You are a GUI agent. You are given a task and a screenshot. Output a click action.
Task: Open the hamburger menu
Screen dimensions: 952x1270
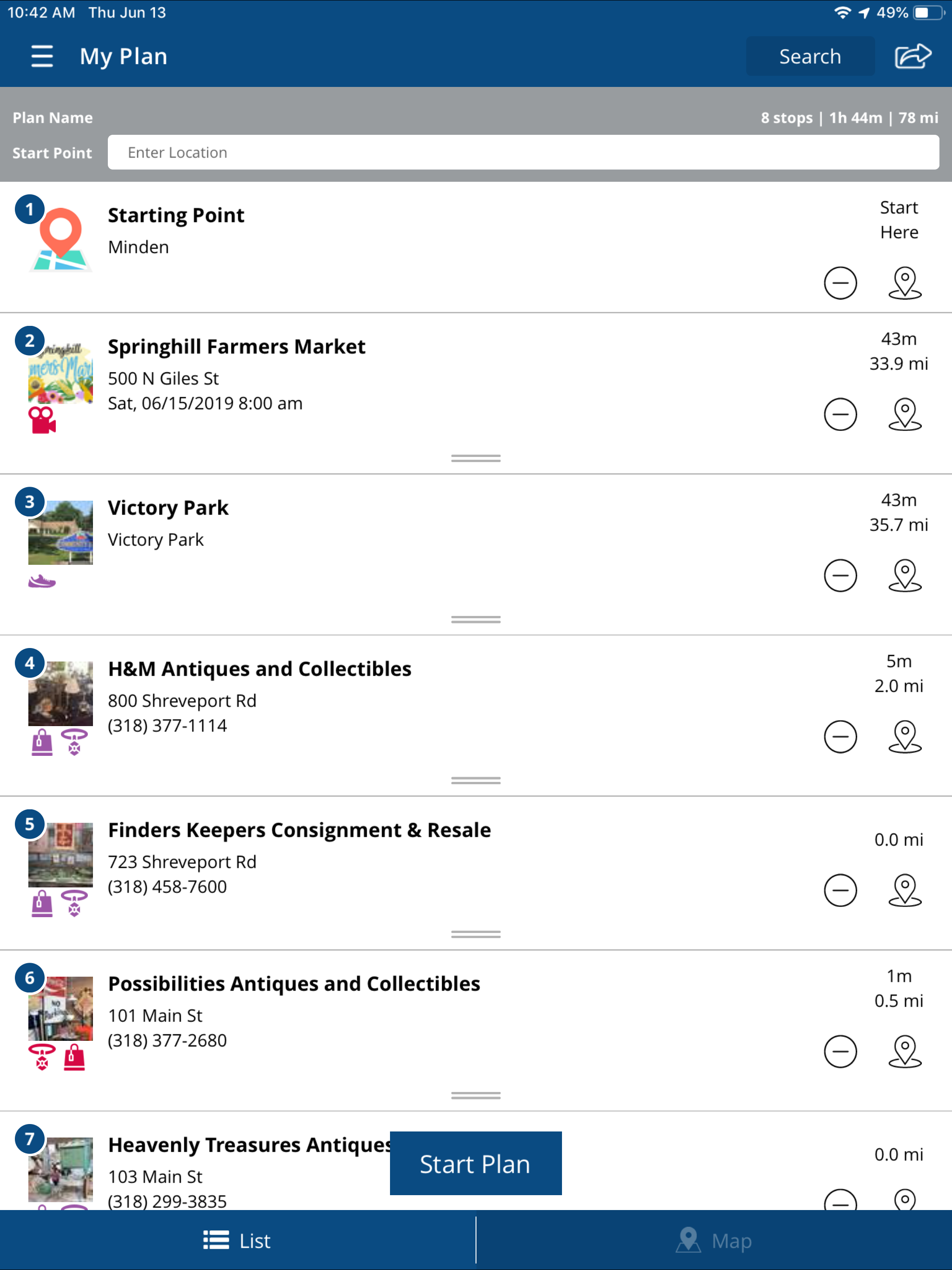click(x=42, y=56)
